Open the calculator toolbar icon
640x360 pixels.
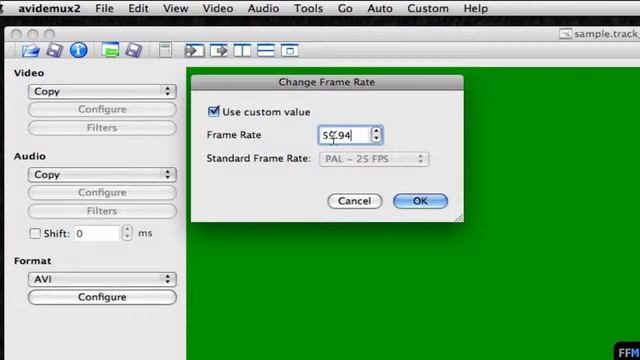click(165, 50)
